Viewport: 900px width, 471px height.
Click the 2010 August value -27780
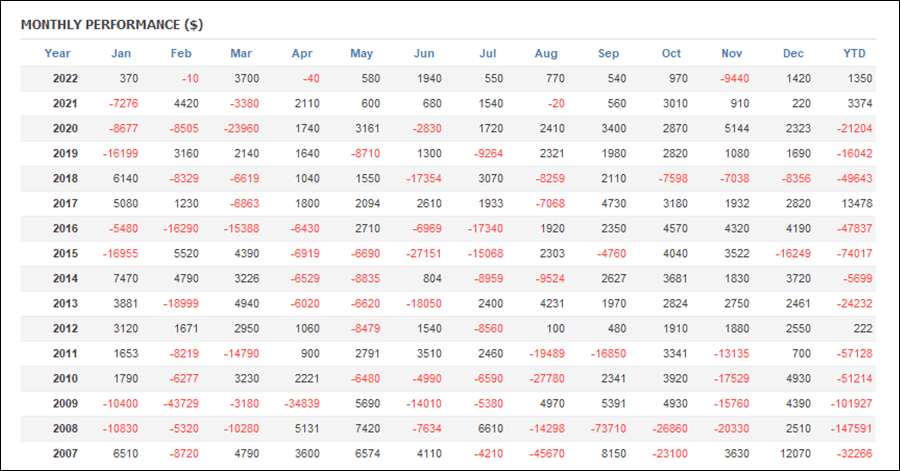[547, 378]
